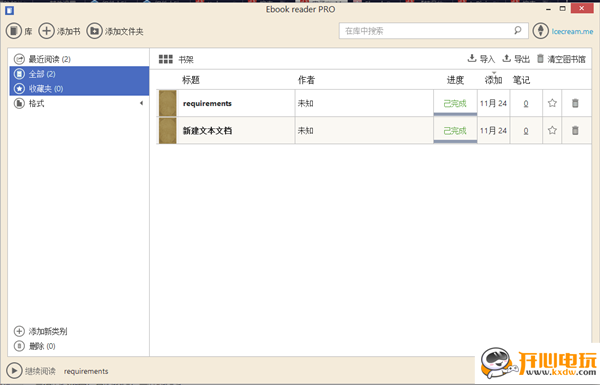The image size is (600, 385).
Task: Open the 新建文本文档 book cover thumbnail
Action: 168,131
